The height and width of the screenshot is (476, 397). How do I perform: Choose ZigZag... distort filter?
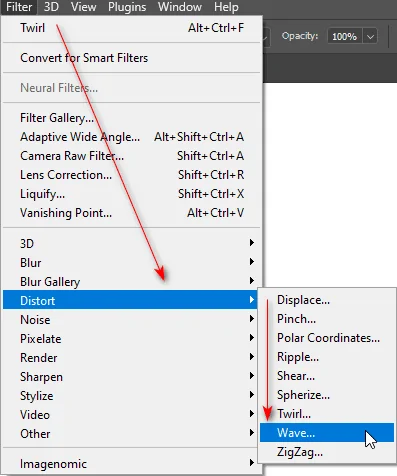coord(327,452)
